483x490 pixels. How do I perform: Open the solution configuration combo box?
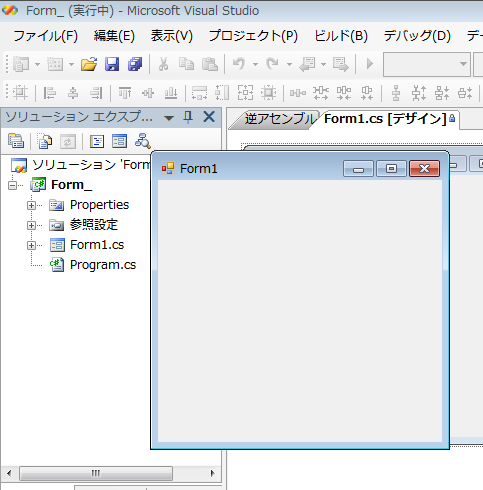tap(427, 64)
